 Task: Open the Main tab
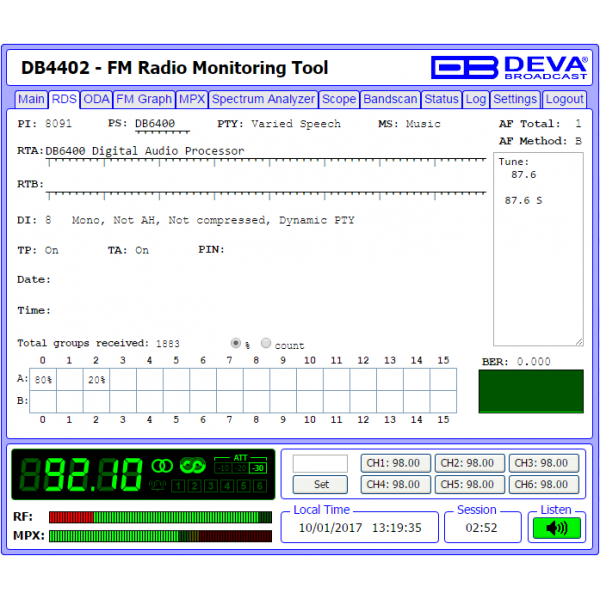pos(31,99)
